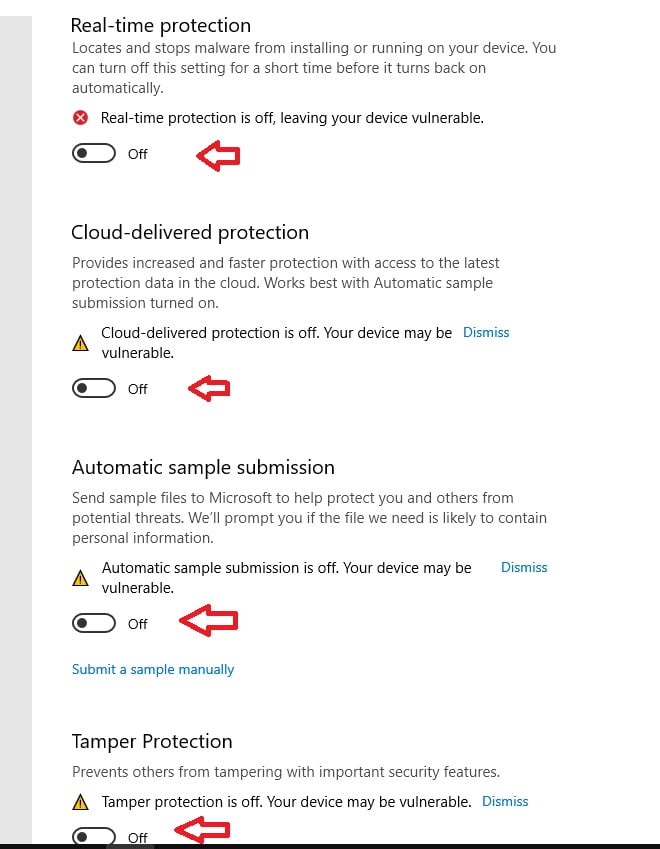Image resolution: width=660 pixels, height=849 pixels.
Task: Click the red arrow beside Tamper Protection toggle
Action: (x=203, y=830)
